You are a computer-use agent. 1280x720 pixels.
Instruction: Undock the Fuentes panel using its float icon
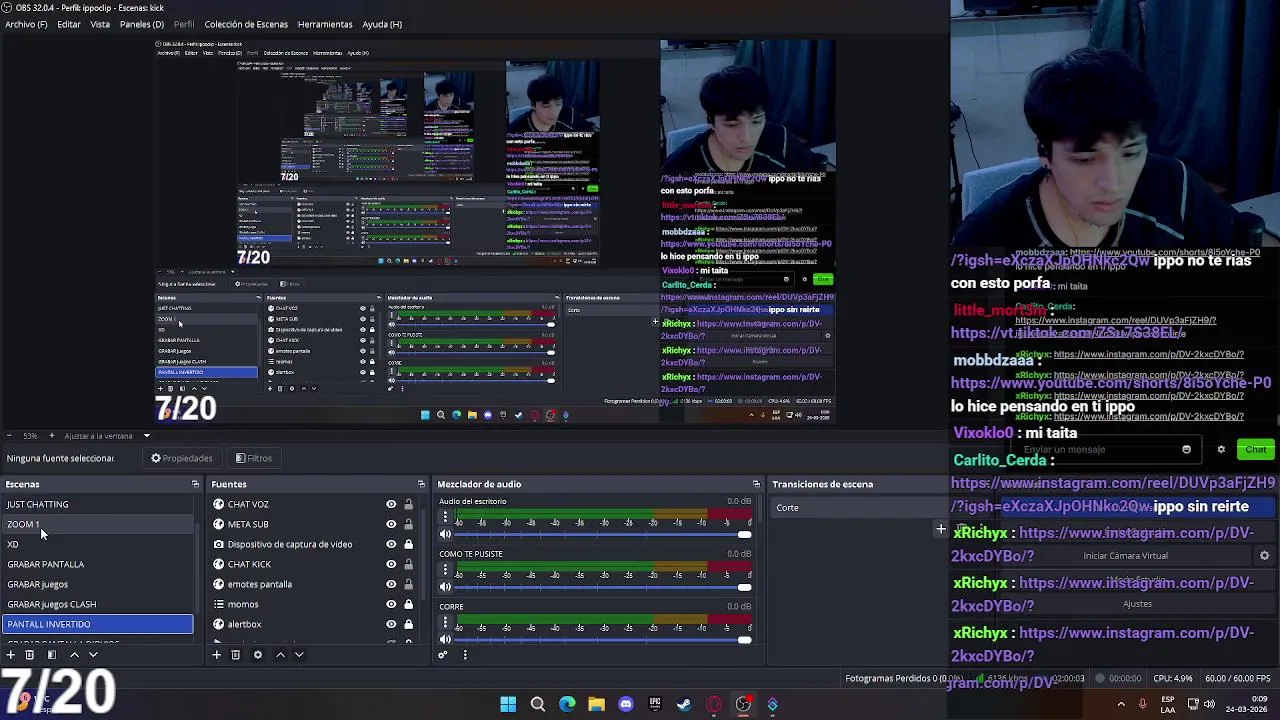pos(421,484)
